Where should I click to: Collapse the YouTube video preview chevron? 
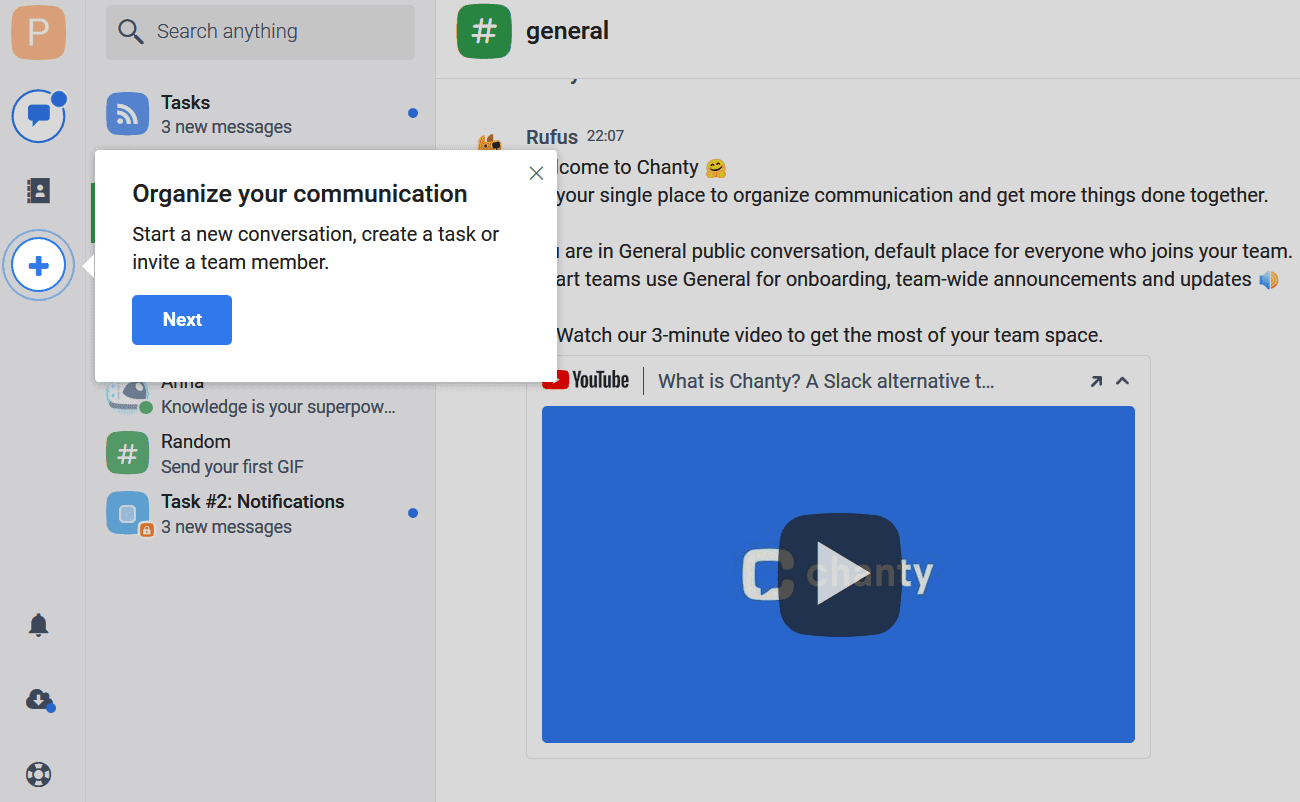click(x=1122, y=381)
